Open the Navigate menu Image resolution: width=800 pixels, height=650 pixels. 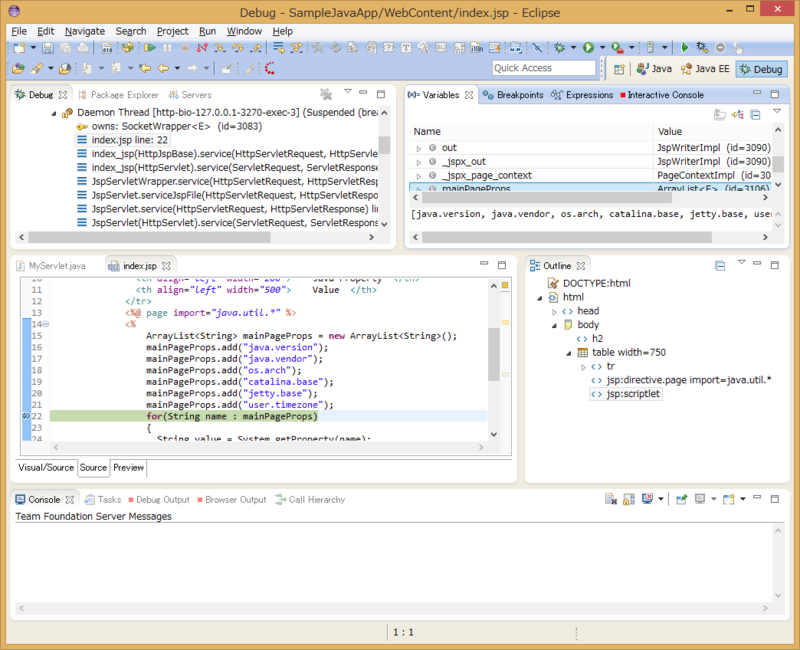[84, 31]
